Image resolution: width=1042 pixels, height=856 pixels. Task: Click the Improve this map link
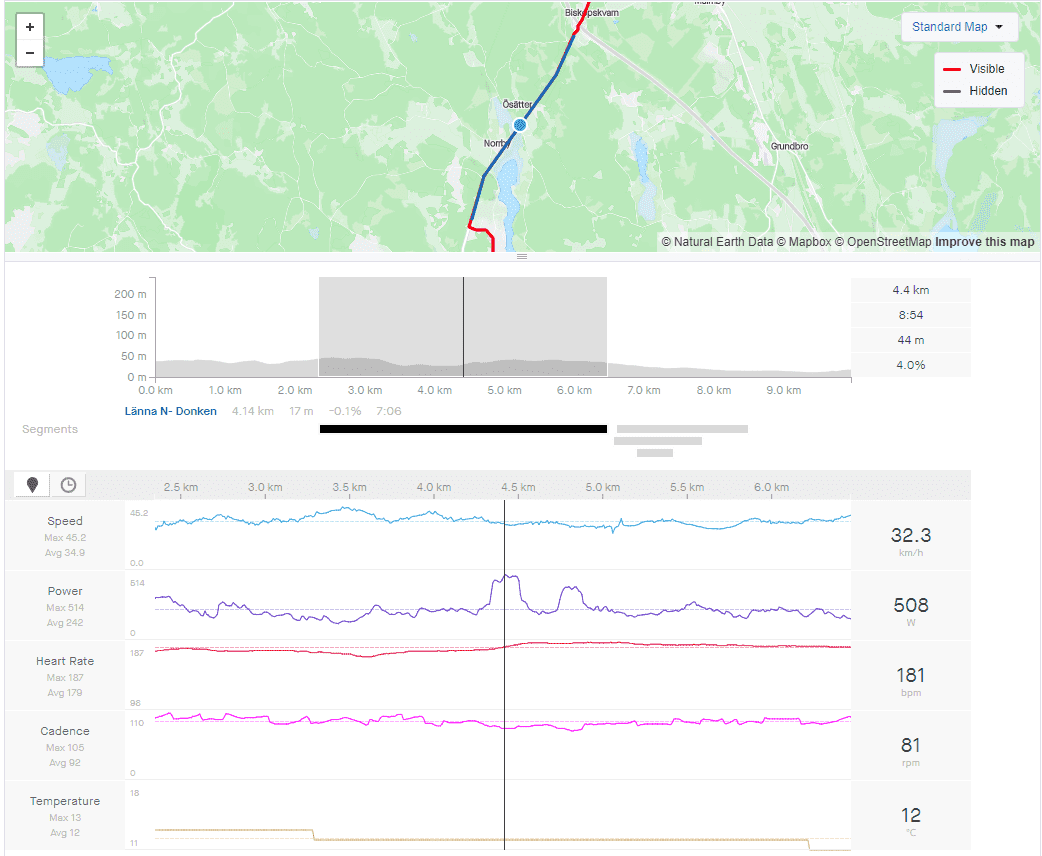pyautogui.click(x=985, y=242)
